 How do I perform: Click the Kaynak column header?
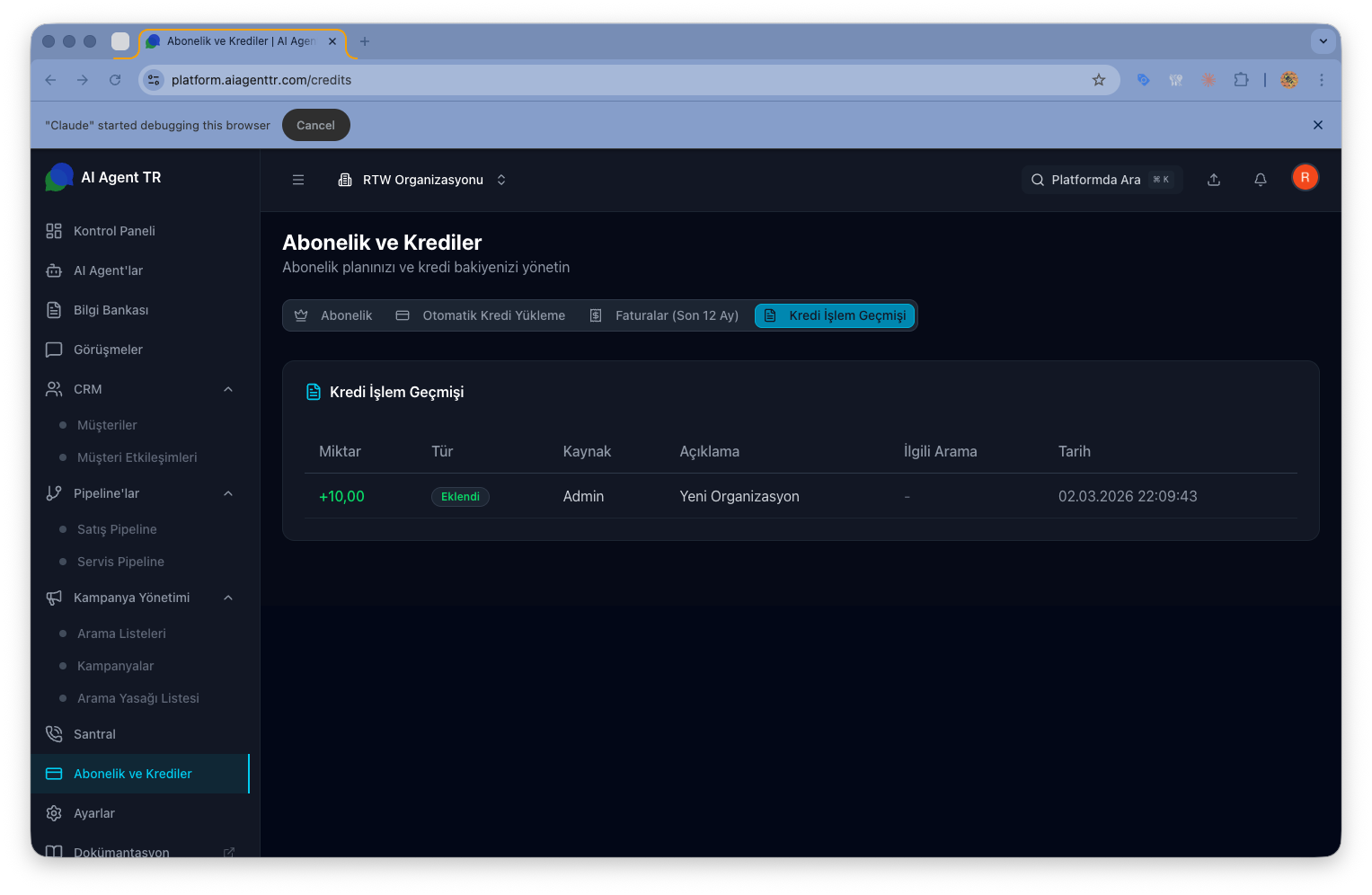(587, 451)
